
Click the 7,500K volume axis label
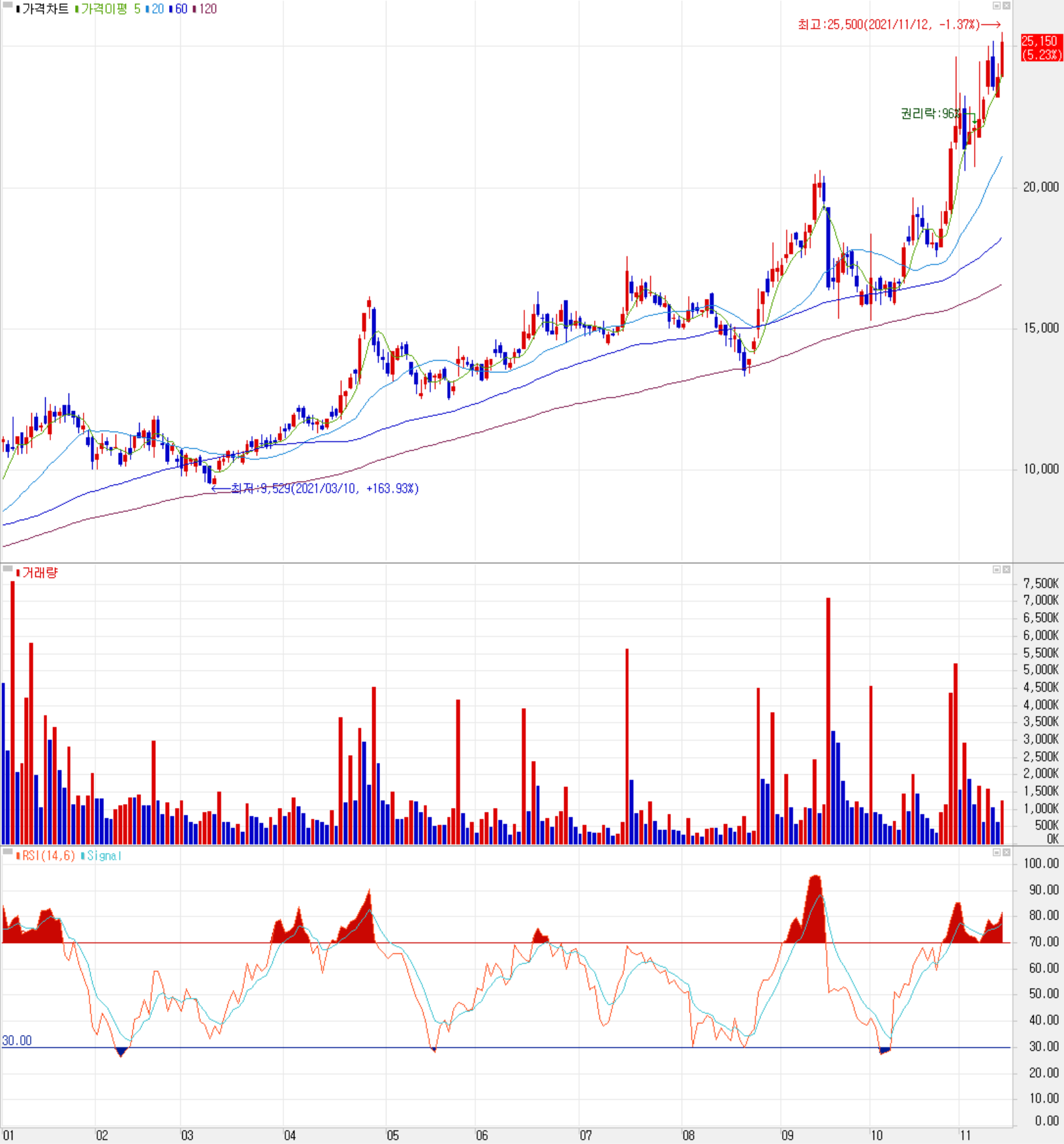[x=1041, y=583]
